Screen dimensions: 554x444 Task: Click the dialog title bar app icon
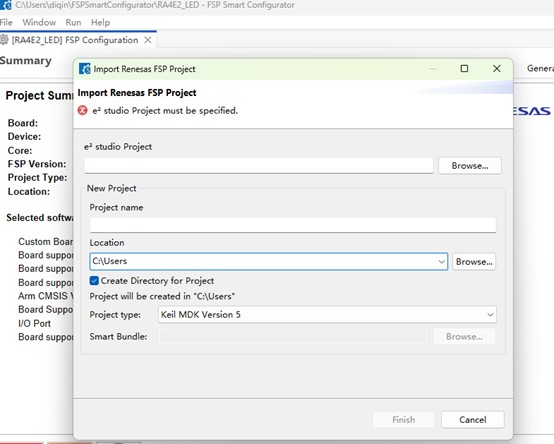85,69
